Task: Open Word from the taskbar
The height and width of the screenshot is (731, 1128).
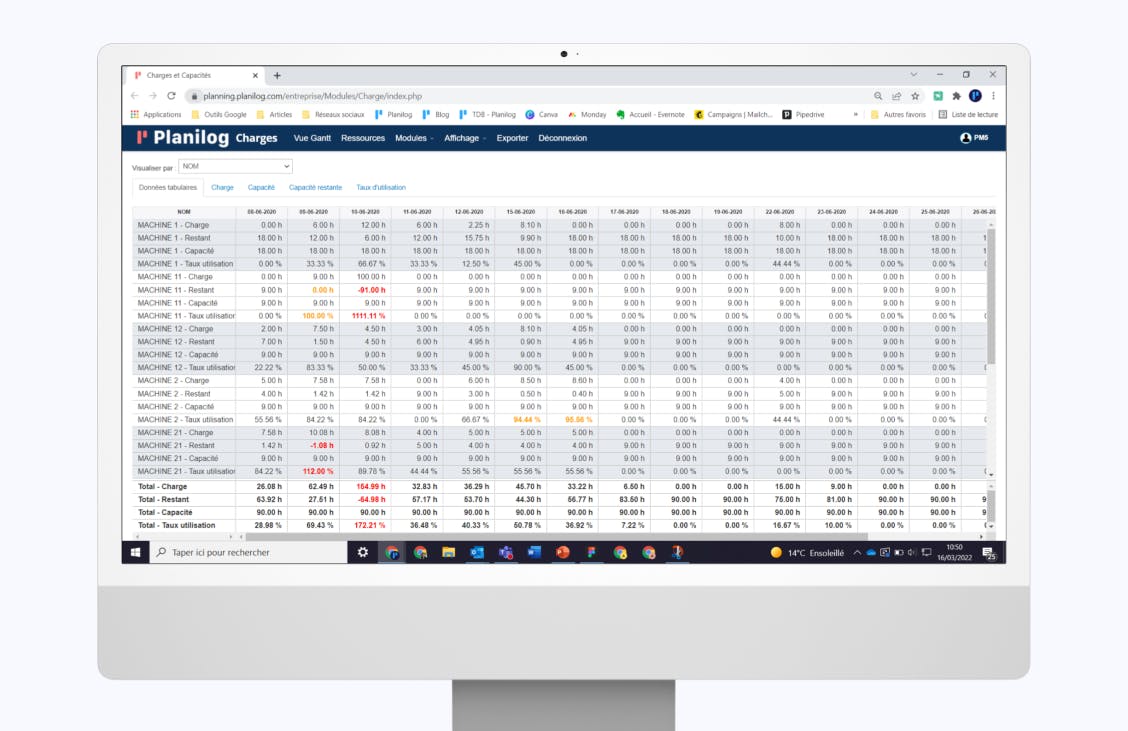Action: click(534, 553)
